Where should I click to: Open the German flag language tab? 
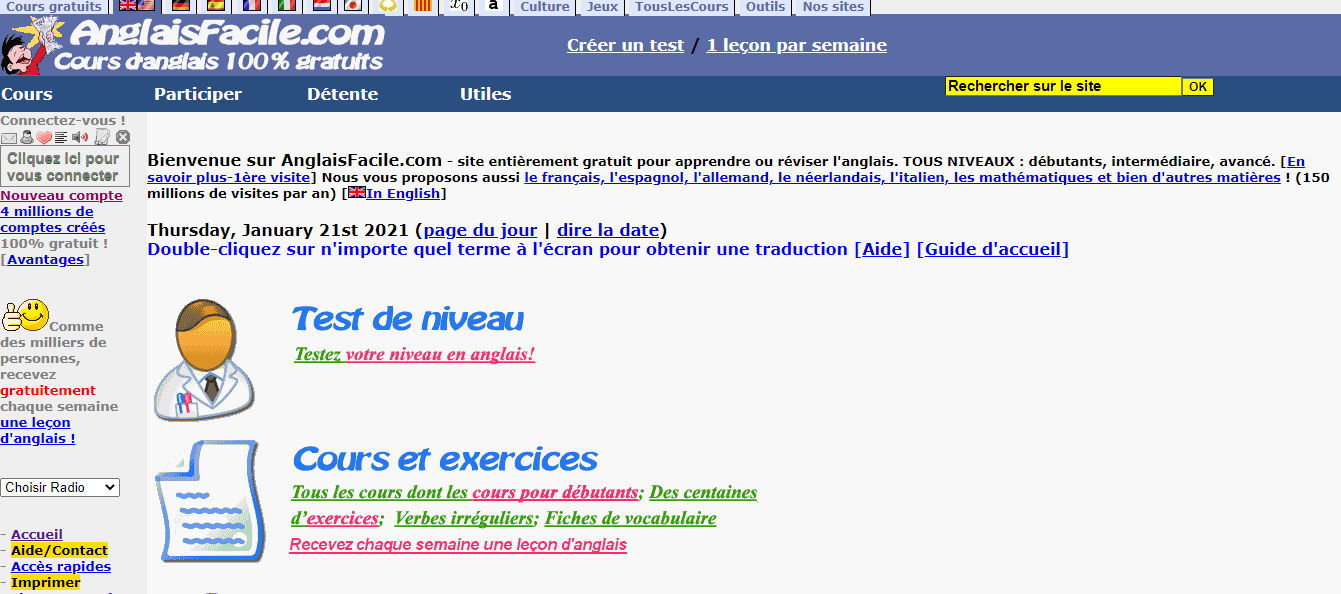(x=180, y=6)
